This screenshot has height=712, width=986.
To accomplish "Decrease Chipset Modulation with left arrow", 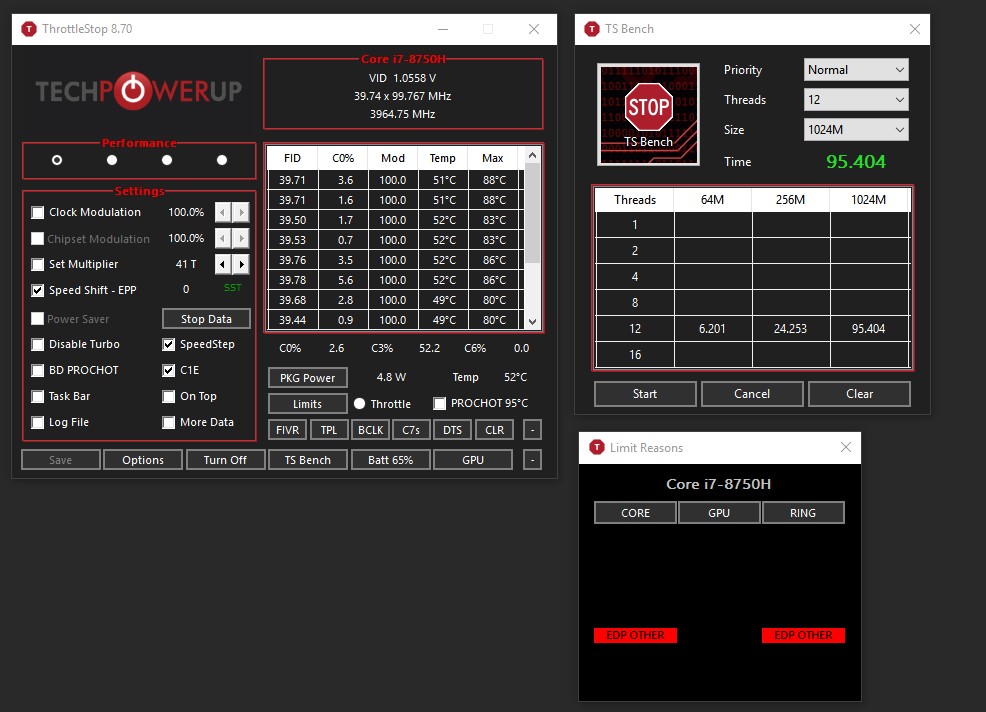I will [223, 238].
